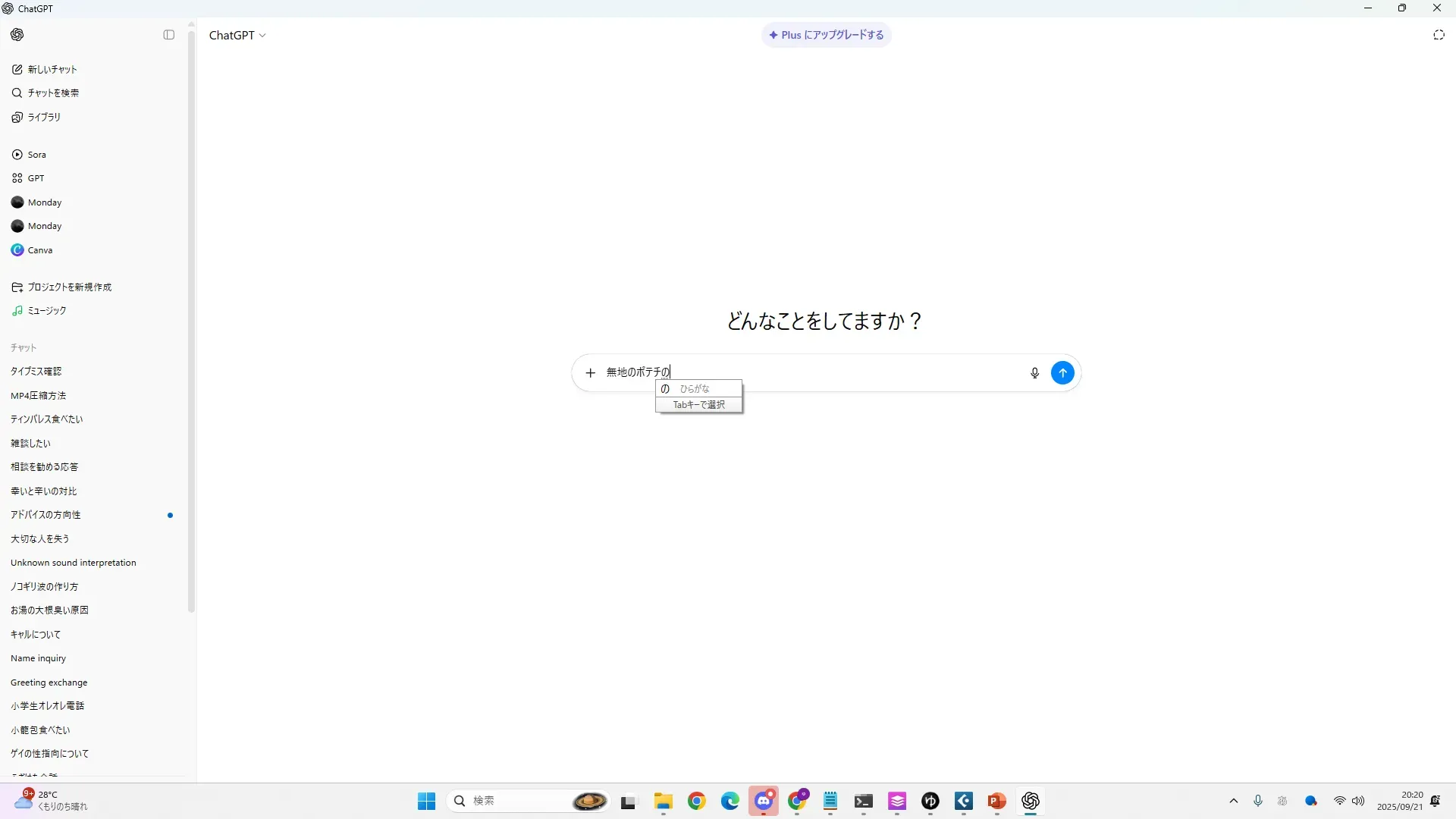Open チャットを検索 search option

[53, 93]
